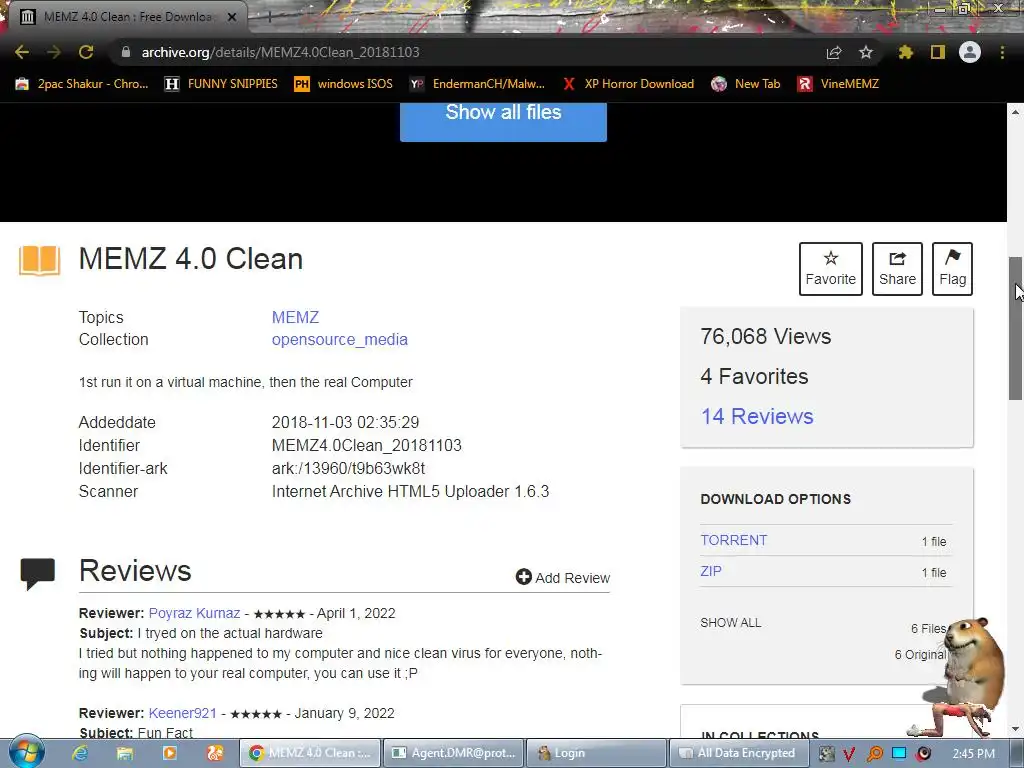Choose the ZIP download option
Screen dimensions: 1024x768
[711, 571]
